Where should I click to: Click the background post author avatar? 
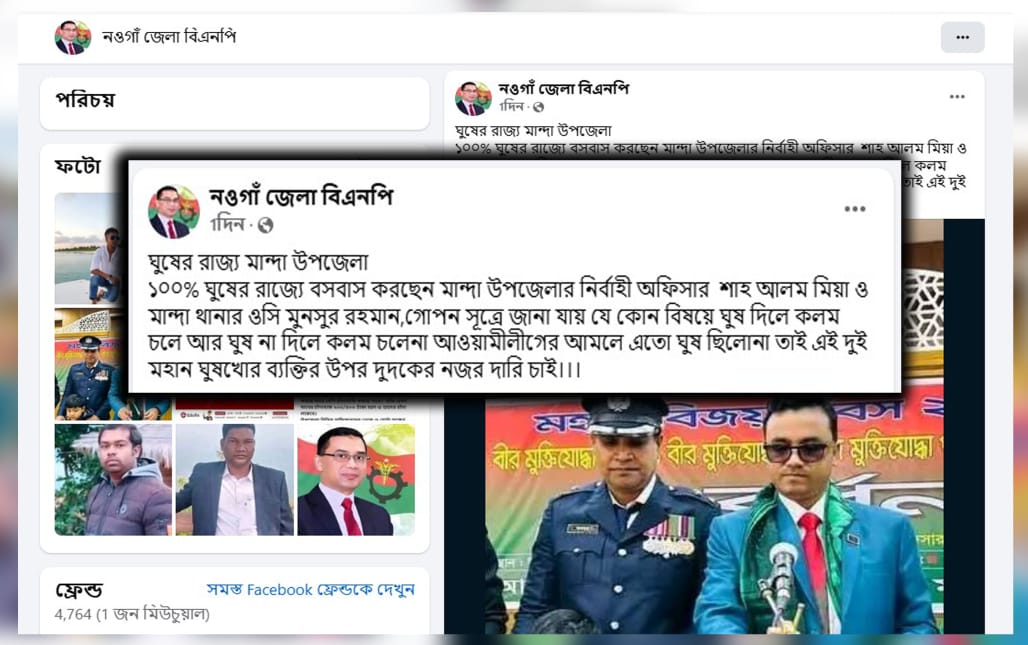click(473, 98)
